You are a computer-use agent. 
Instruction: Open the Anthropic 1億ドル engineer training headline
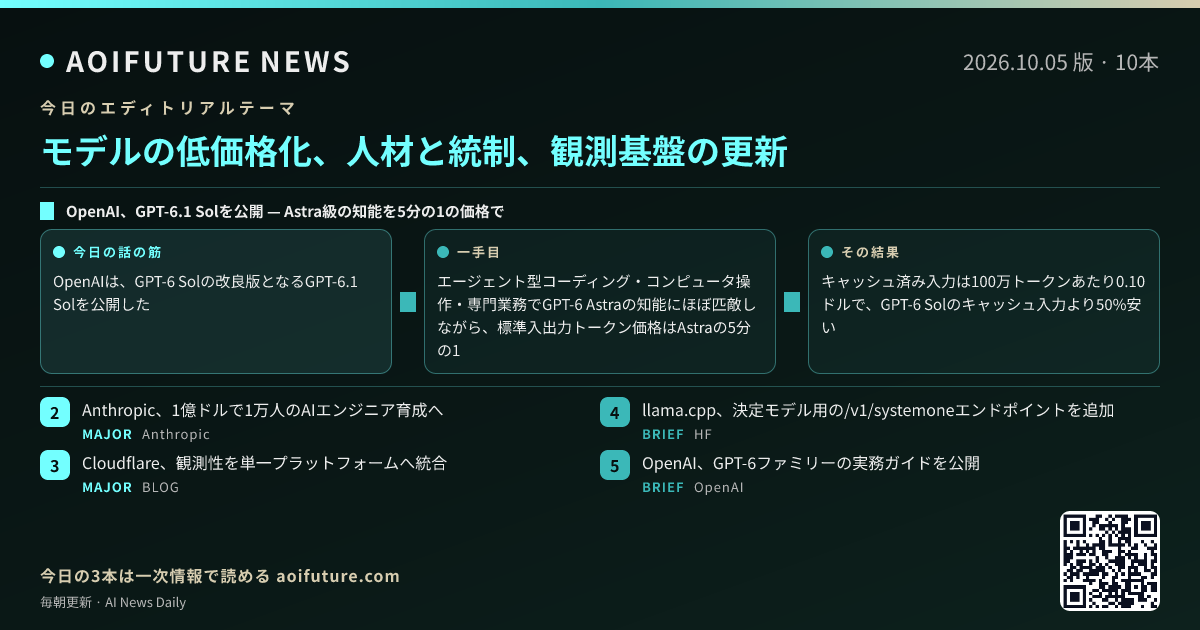point(262,410)
